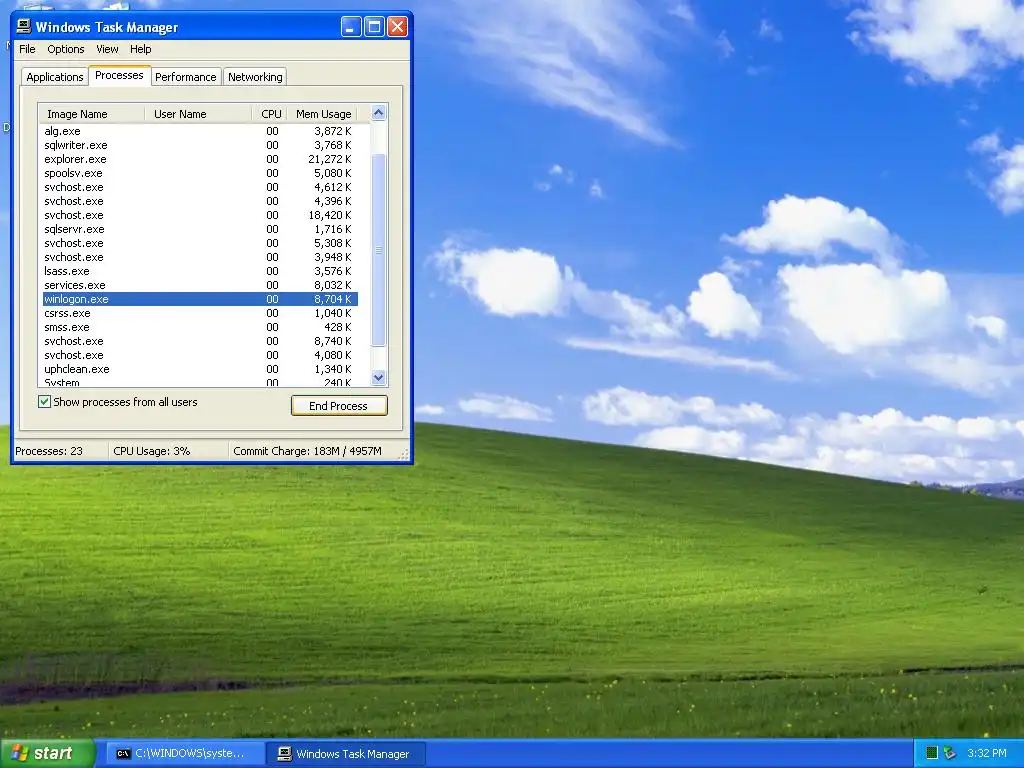
Task: Switch to the Applications tab
Action: pos(55,77)
